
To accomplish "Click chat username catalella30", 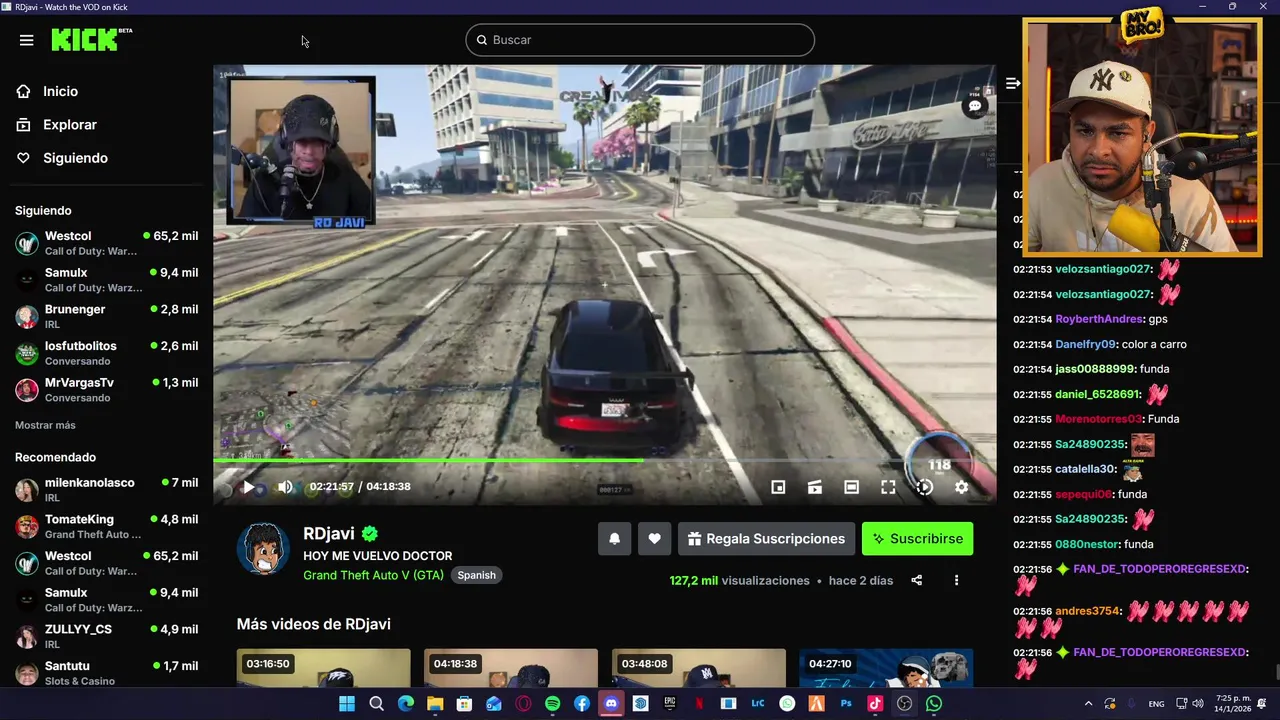I will click(1085, 469).
